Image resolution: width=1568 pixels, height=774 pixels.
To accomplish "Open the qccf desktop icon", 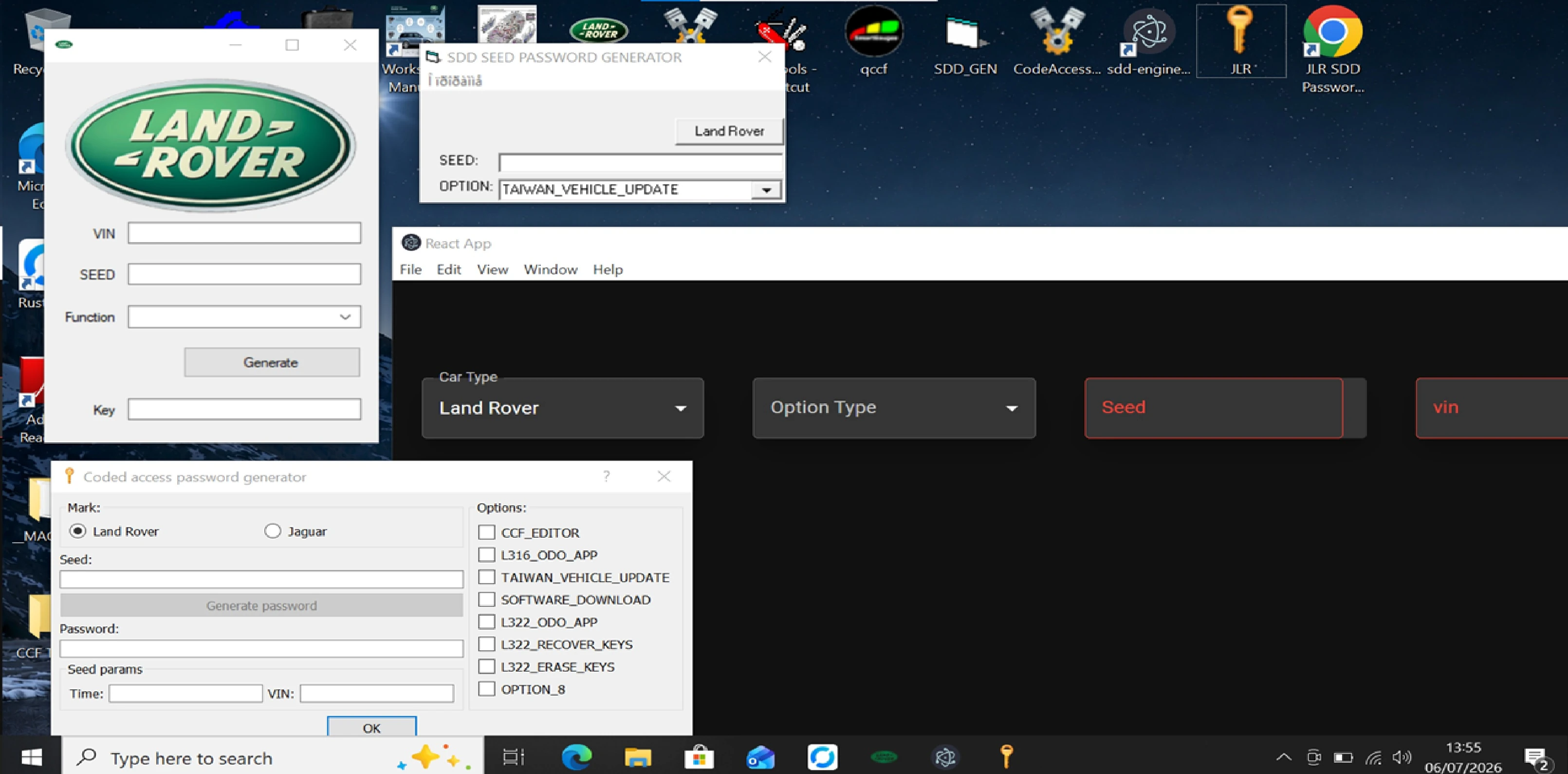I will [873, 41].
